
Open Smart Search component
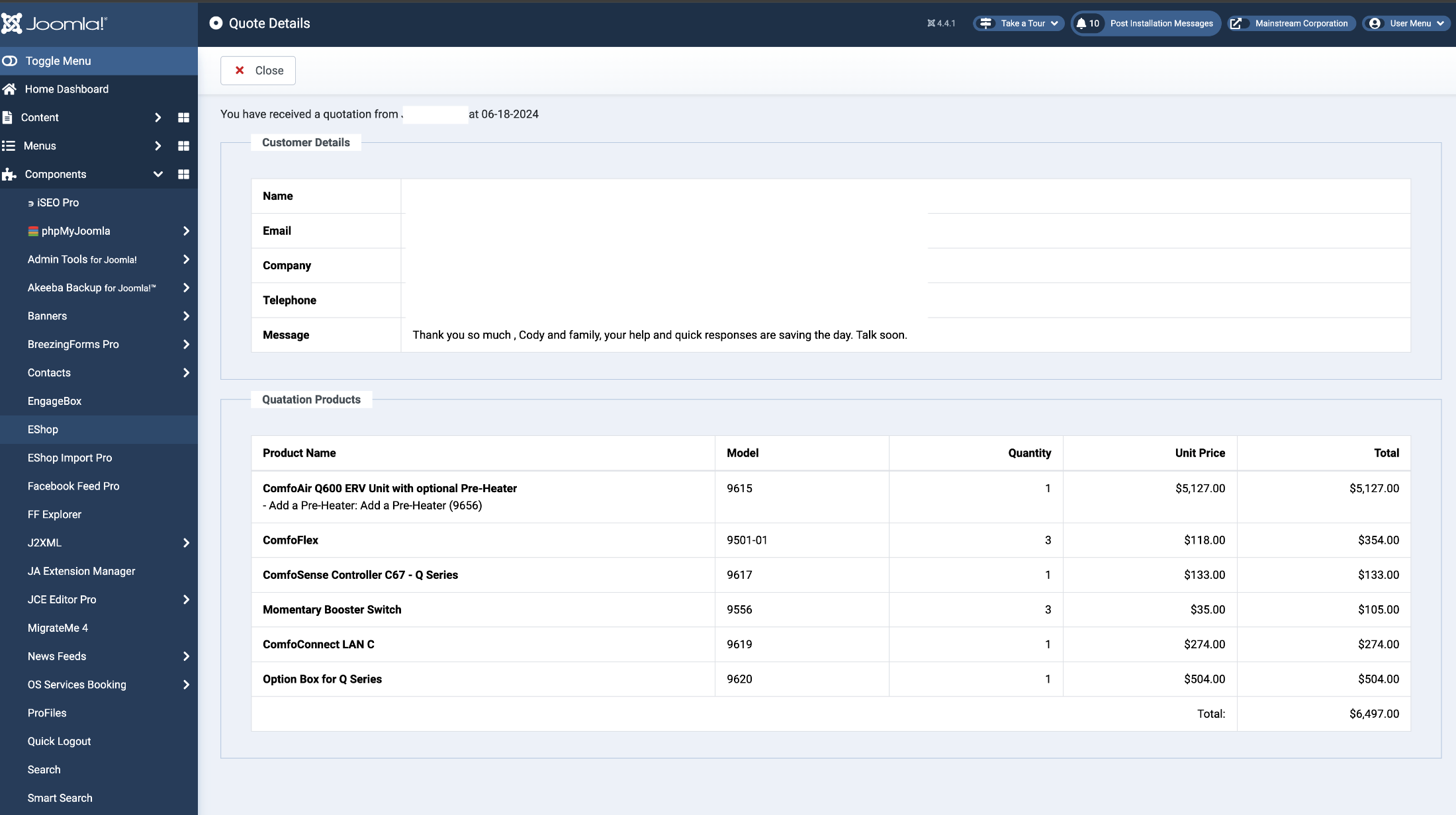[x=60, y=798]
